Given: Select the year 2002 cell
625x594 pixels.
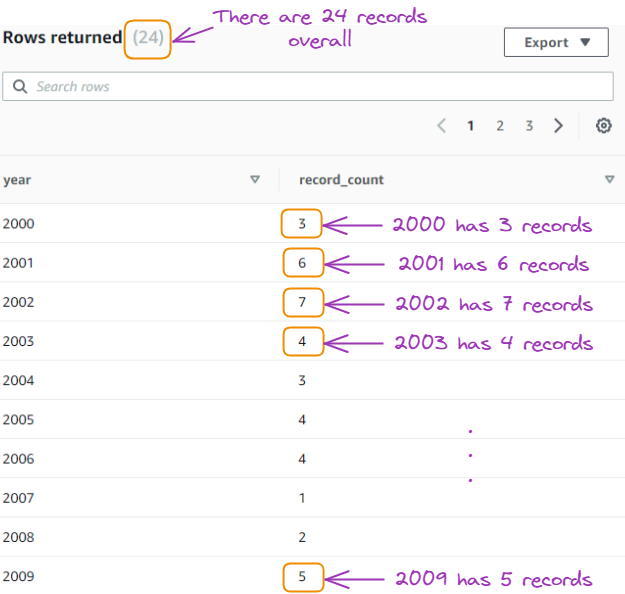Looking at the screenshot, I should coord(19,302).
